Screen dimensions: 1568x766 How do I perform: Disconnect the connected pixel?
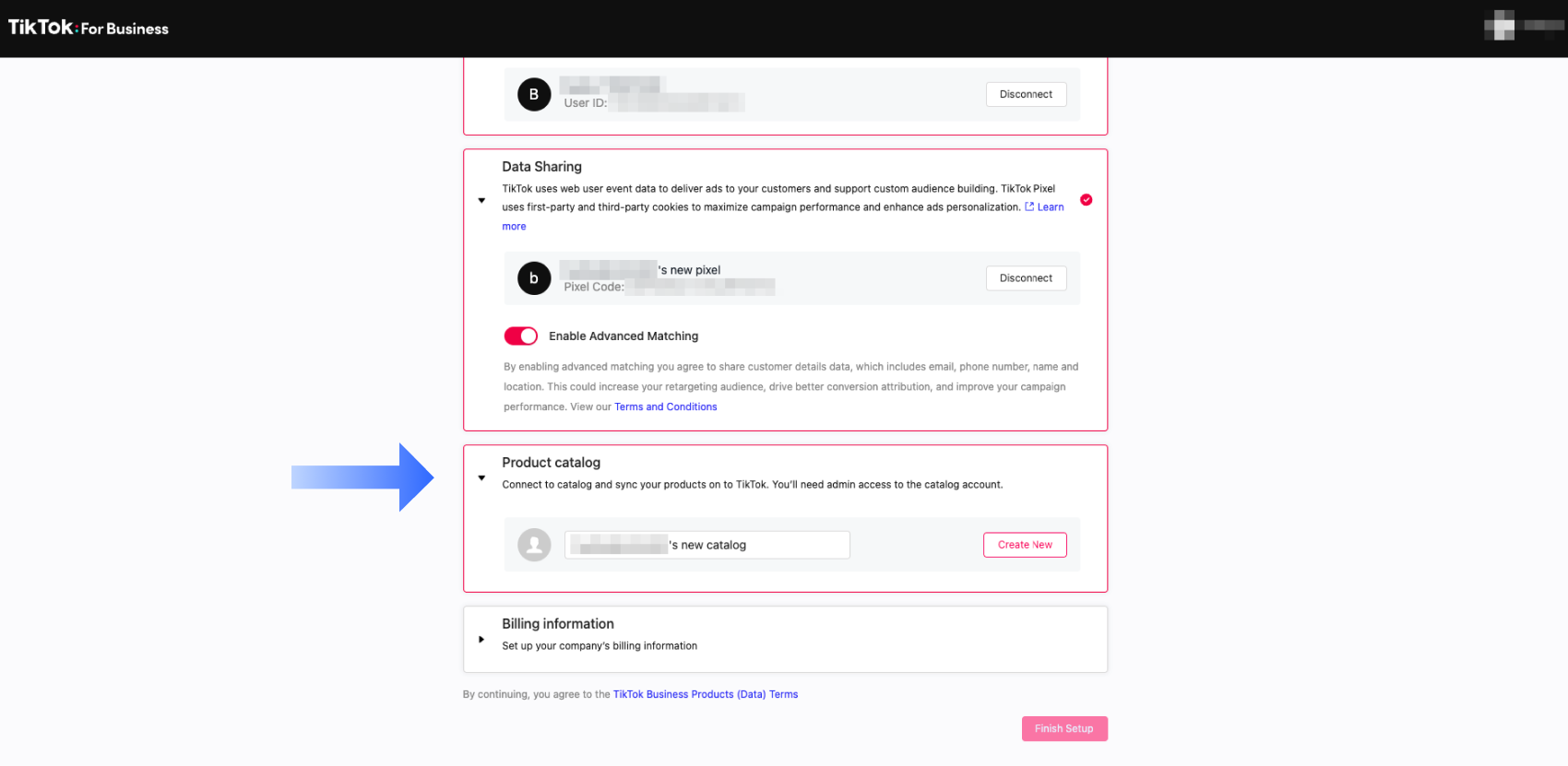tap(1026, 278)
